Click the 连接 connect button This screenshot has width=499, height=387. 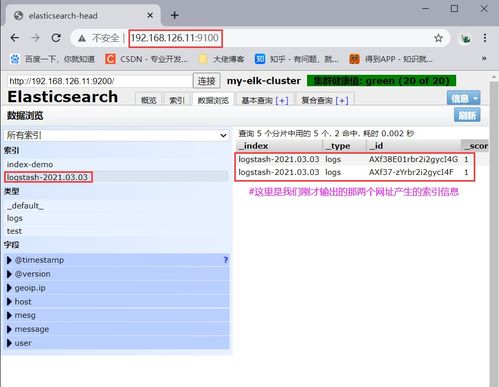(x=207, y=81)
